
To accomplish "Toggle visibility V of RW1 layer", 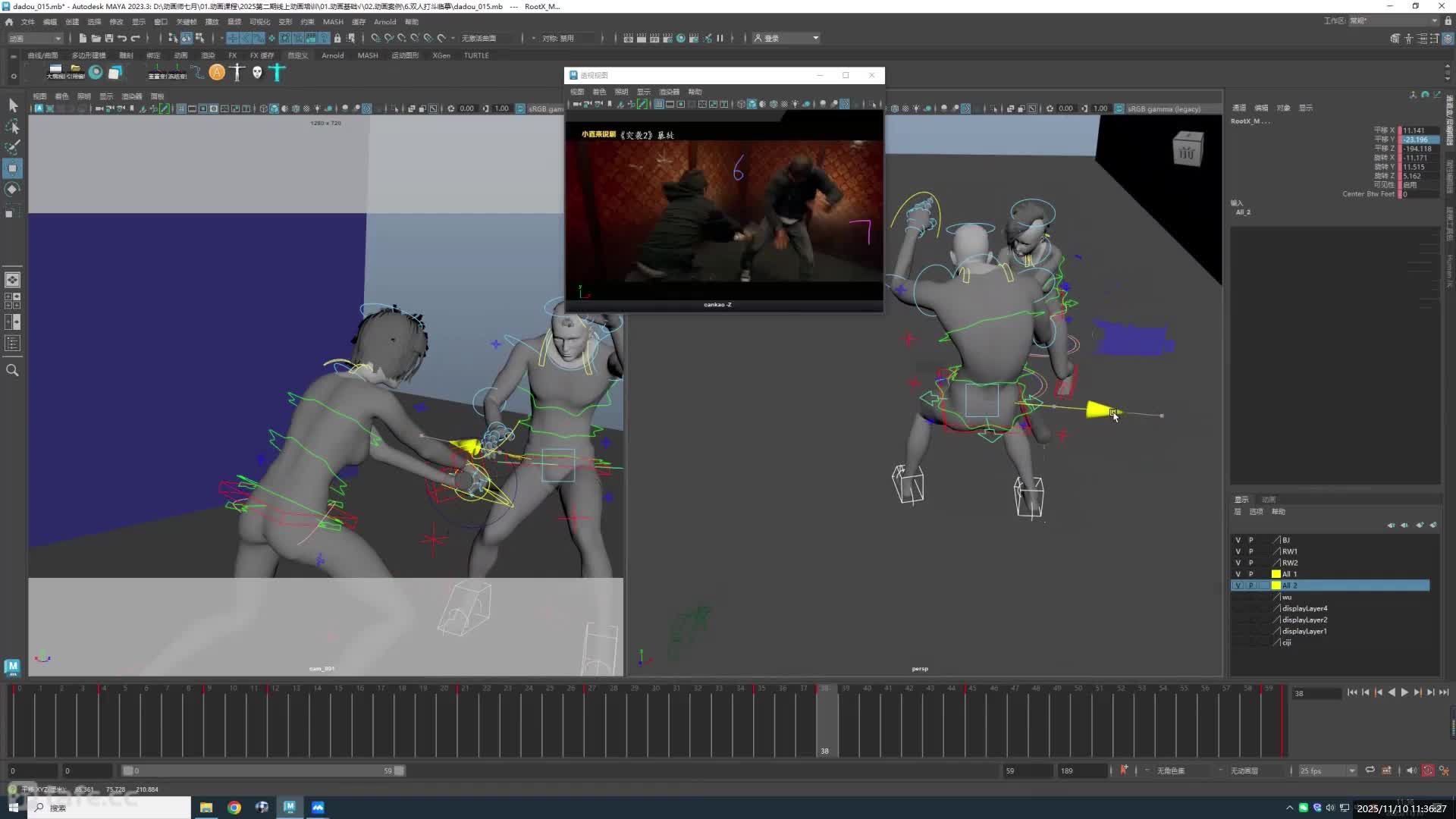I will coord(1238,551).
